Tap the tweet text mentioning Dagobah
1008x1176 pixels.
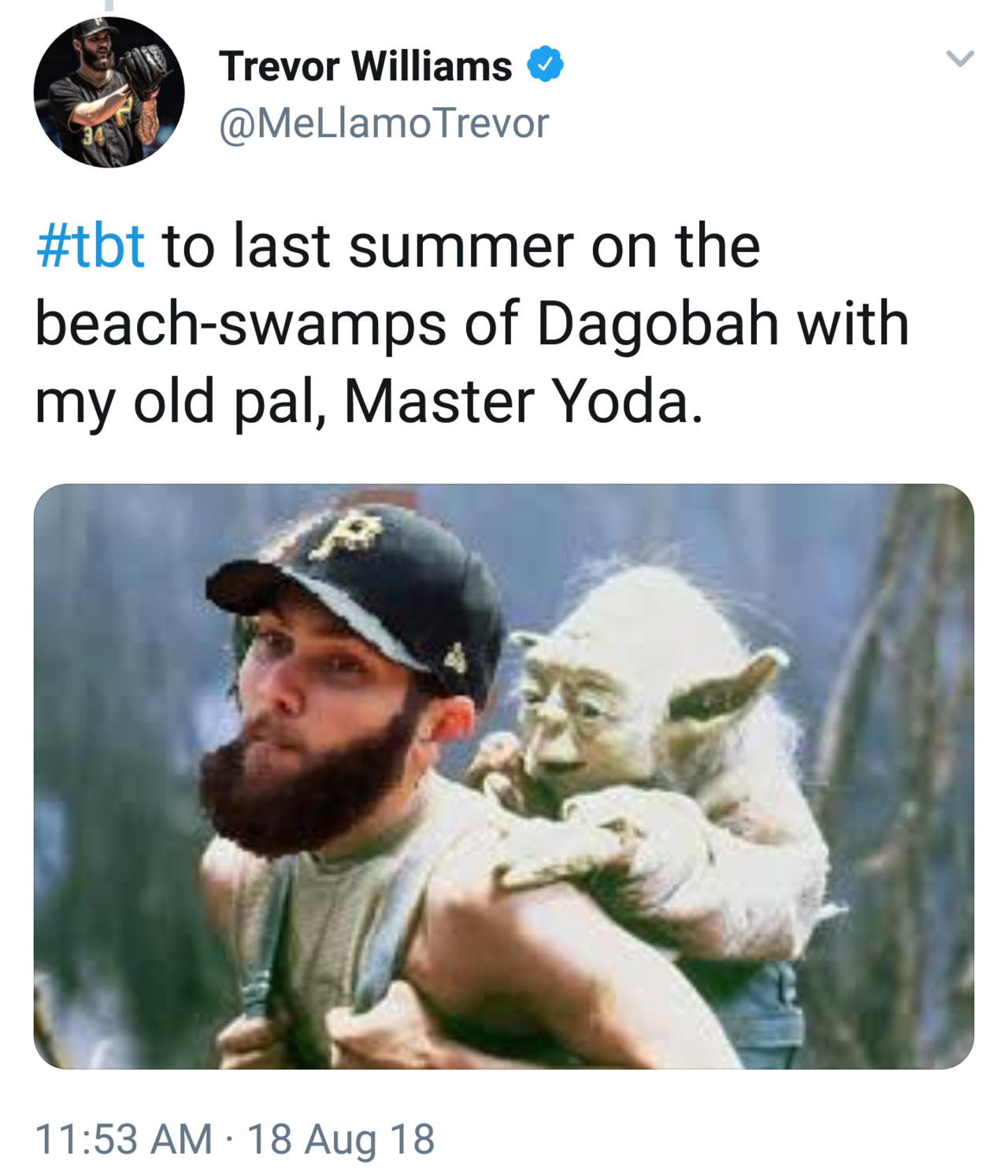[472, 324]
